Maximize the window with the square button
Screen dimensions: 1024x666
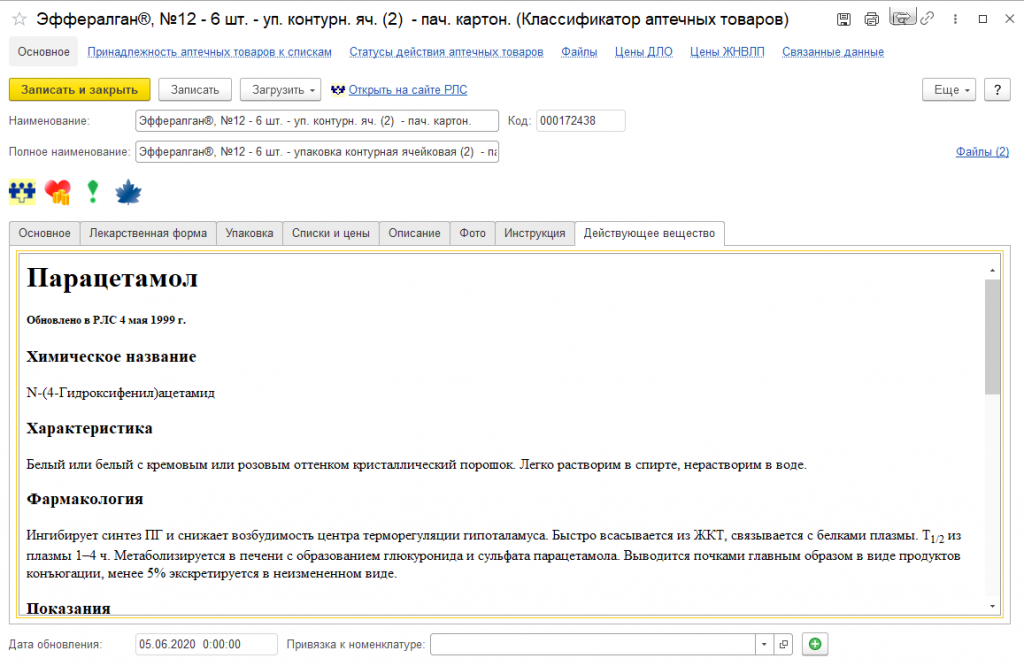click(982, 19)
